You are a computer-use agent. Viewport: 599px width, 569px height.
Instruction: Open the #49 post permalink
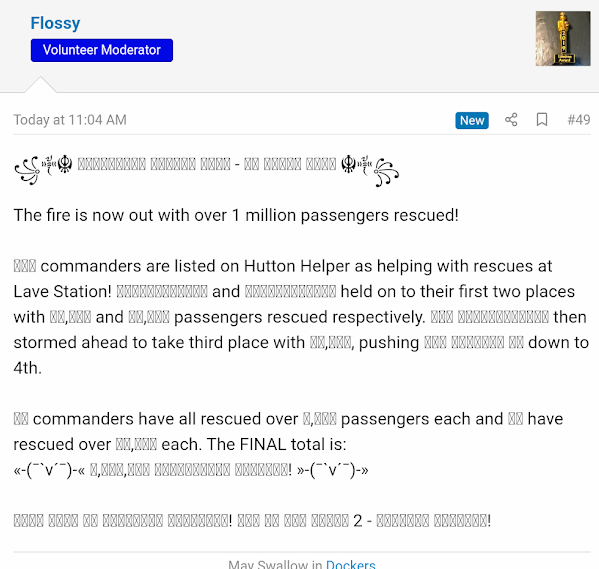pos(579,120)
